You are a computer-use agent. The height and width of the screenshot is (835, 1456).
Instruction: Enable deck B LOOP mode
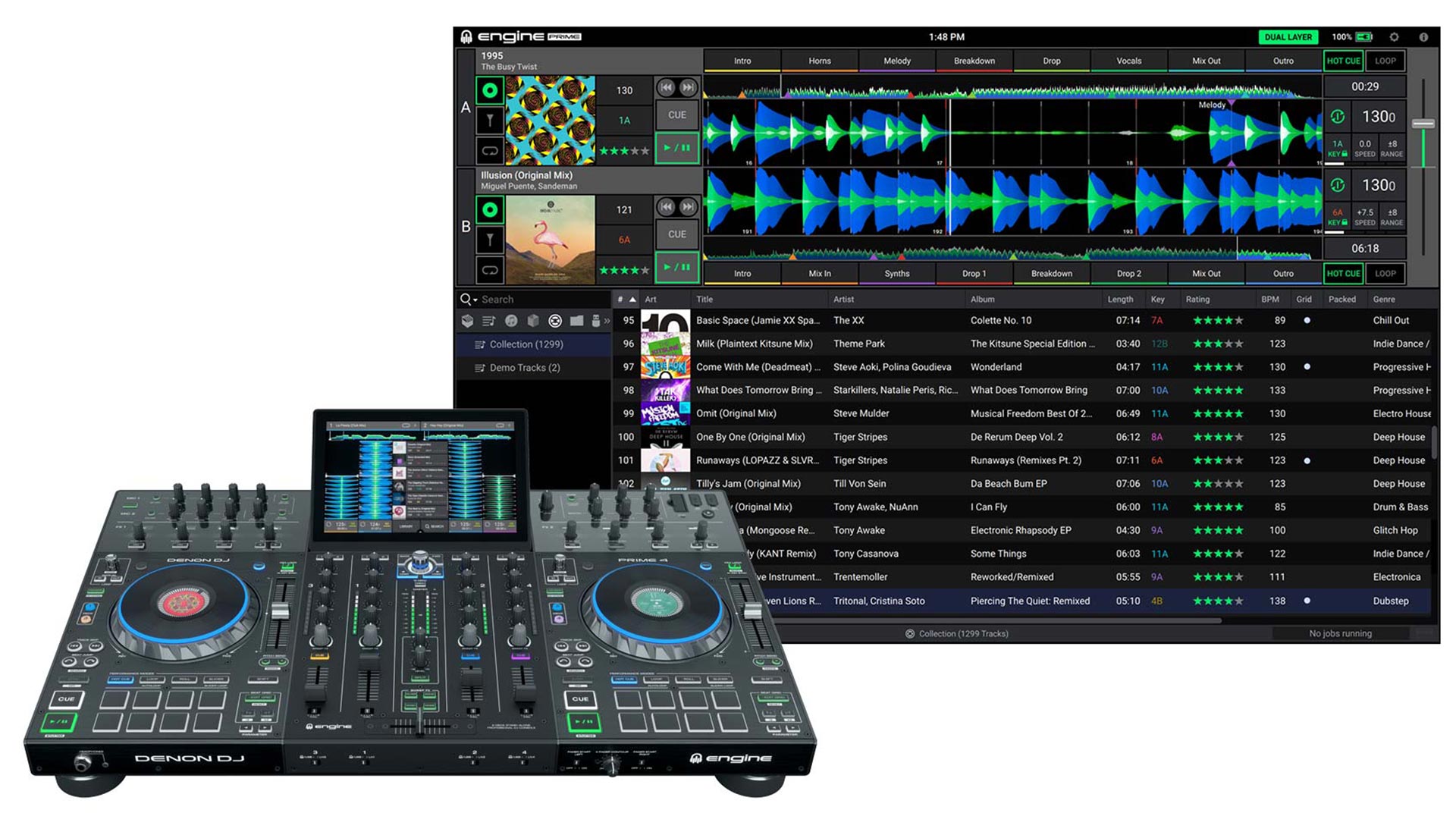coord(1385,273)
